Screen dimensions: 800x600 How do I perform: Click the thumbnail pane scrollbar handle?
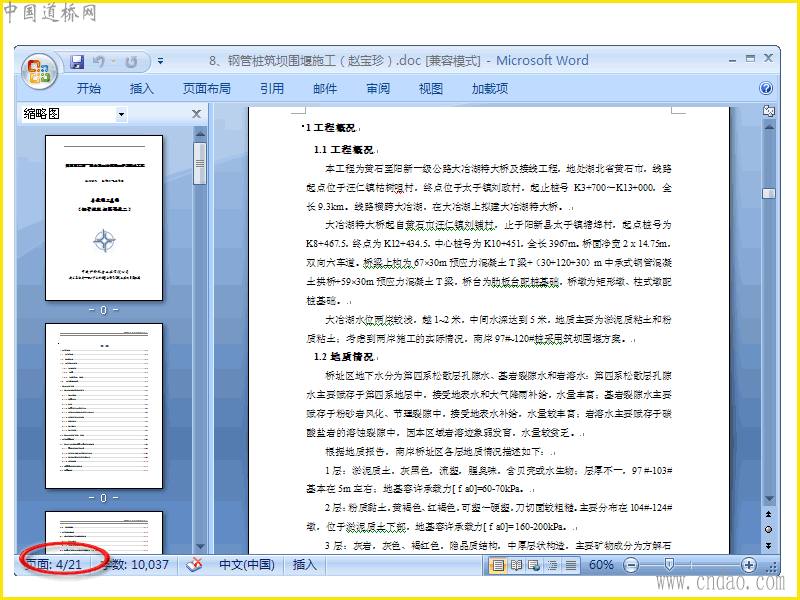200,163
